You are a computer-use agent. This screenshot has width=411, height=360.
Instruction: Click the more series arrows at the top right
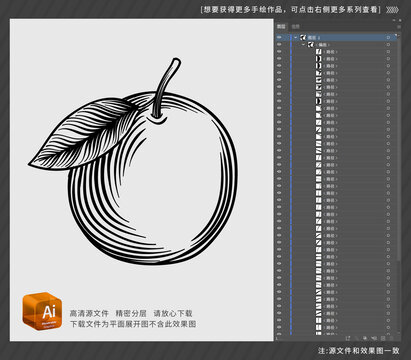(x=392, y=10)
